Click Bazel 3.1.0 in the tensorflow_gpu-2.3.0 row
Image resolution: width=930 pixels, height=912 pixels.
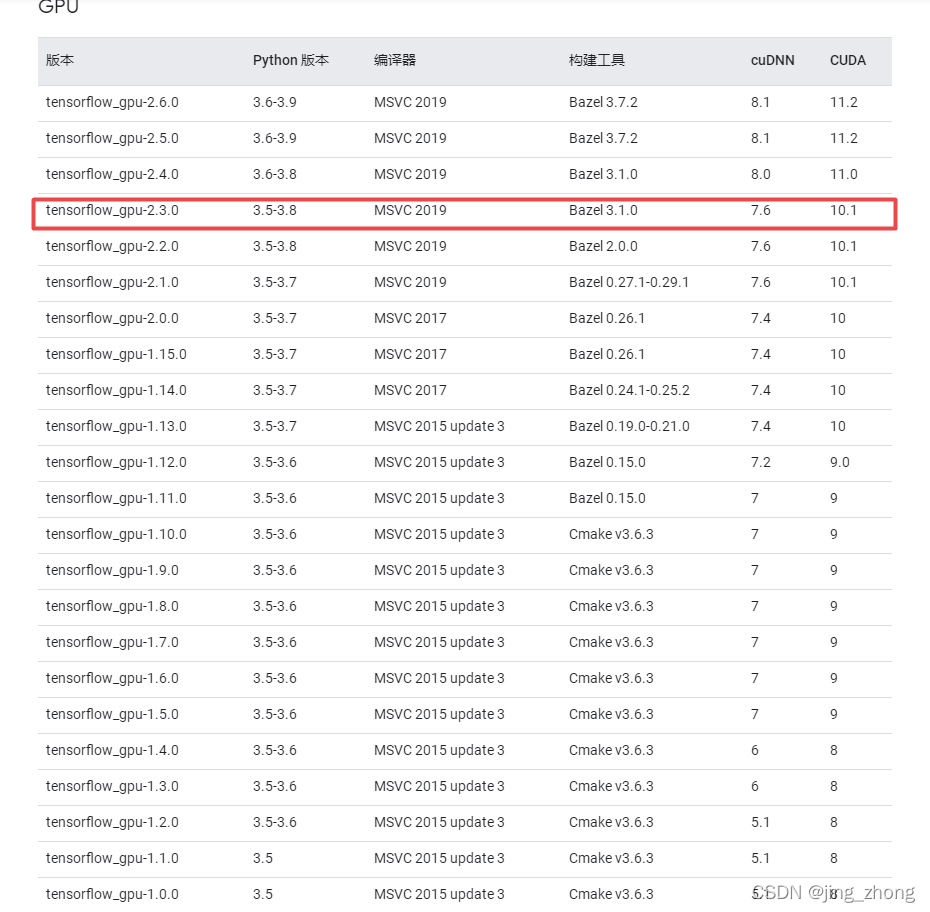603,211
